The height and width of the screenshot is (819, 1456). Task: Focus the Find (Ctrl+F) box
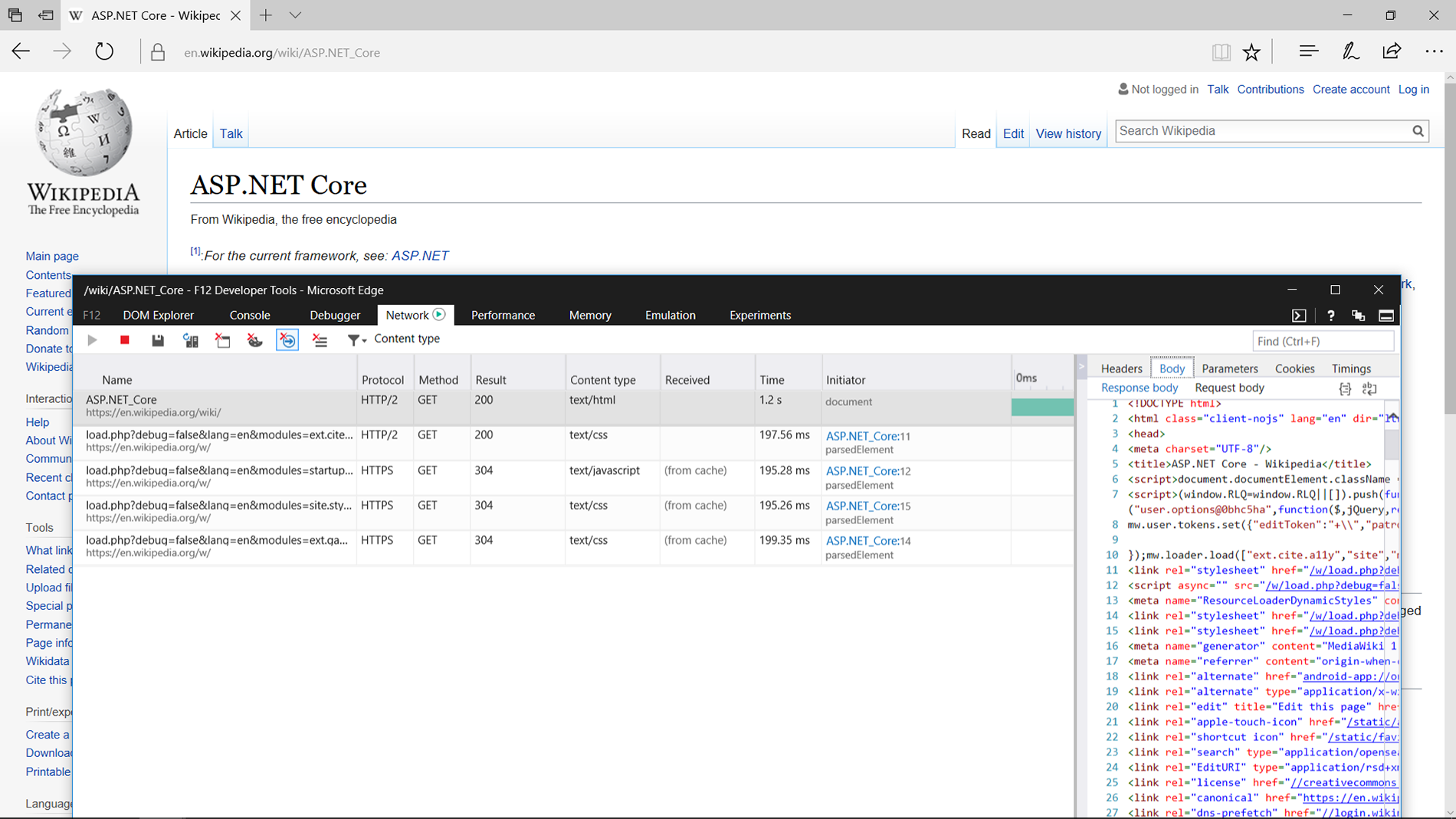tap(1323, 341)
